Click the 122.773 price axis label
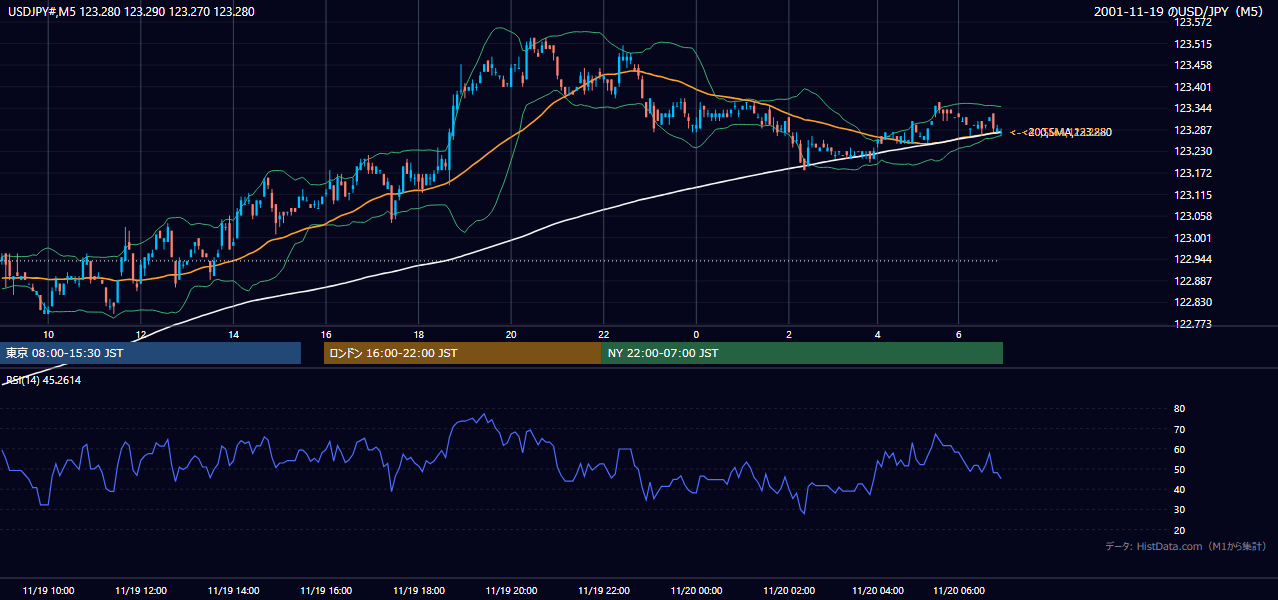Viewport: 1278px width, 600px height. (x=1194, y=324)
